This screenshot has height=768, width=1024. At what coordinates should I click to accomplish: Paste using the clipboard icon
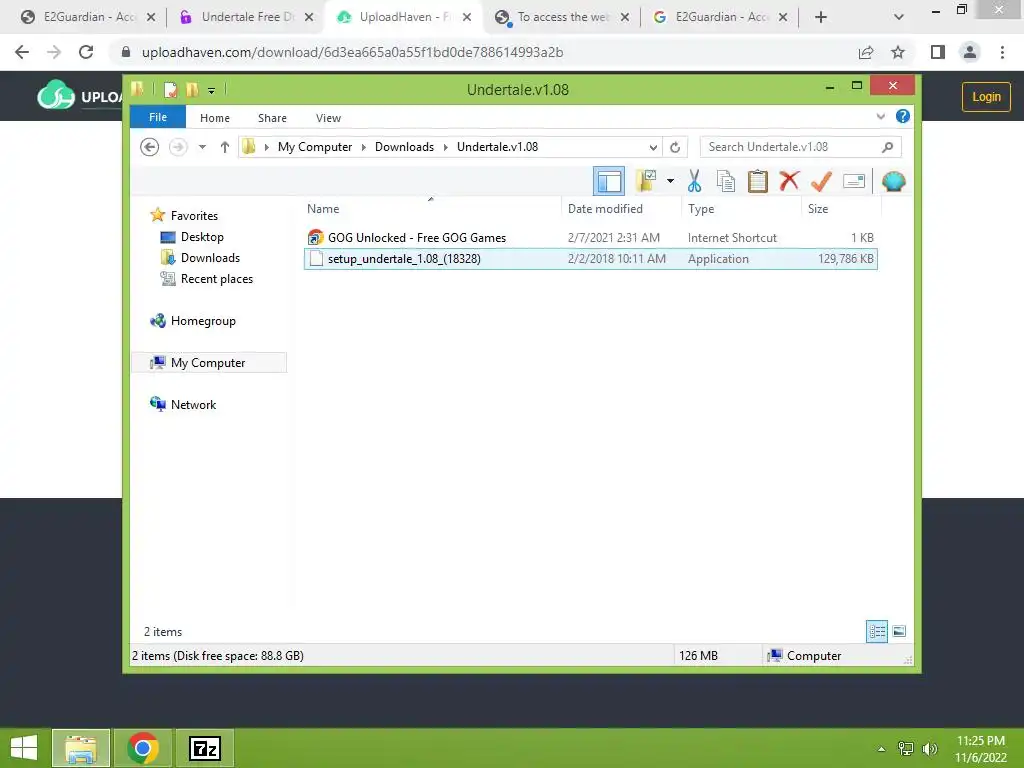758,181
